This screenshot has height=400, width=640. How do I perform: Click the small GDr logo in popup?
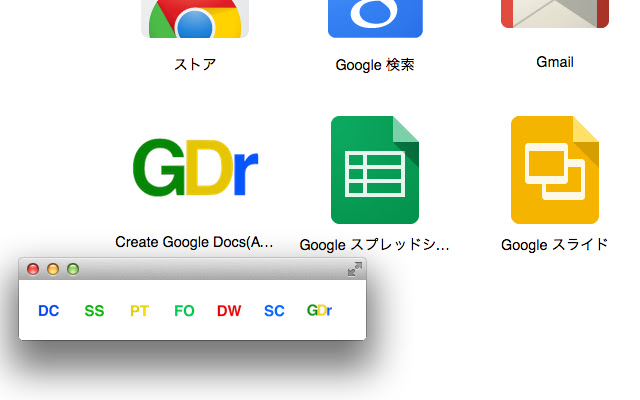tap(319, 311)
